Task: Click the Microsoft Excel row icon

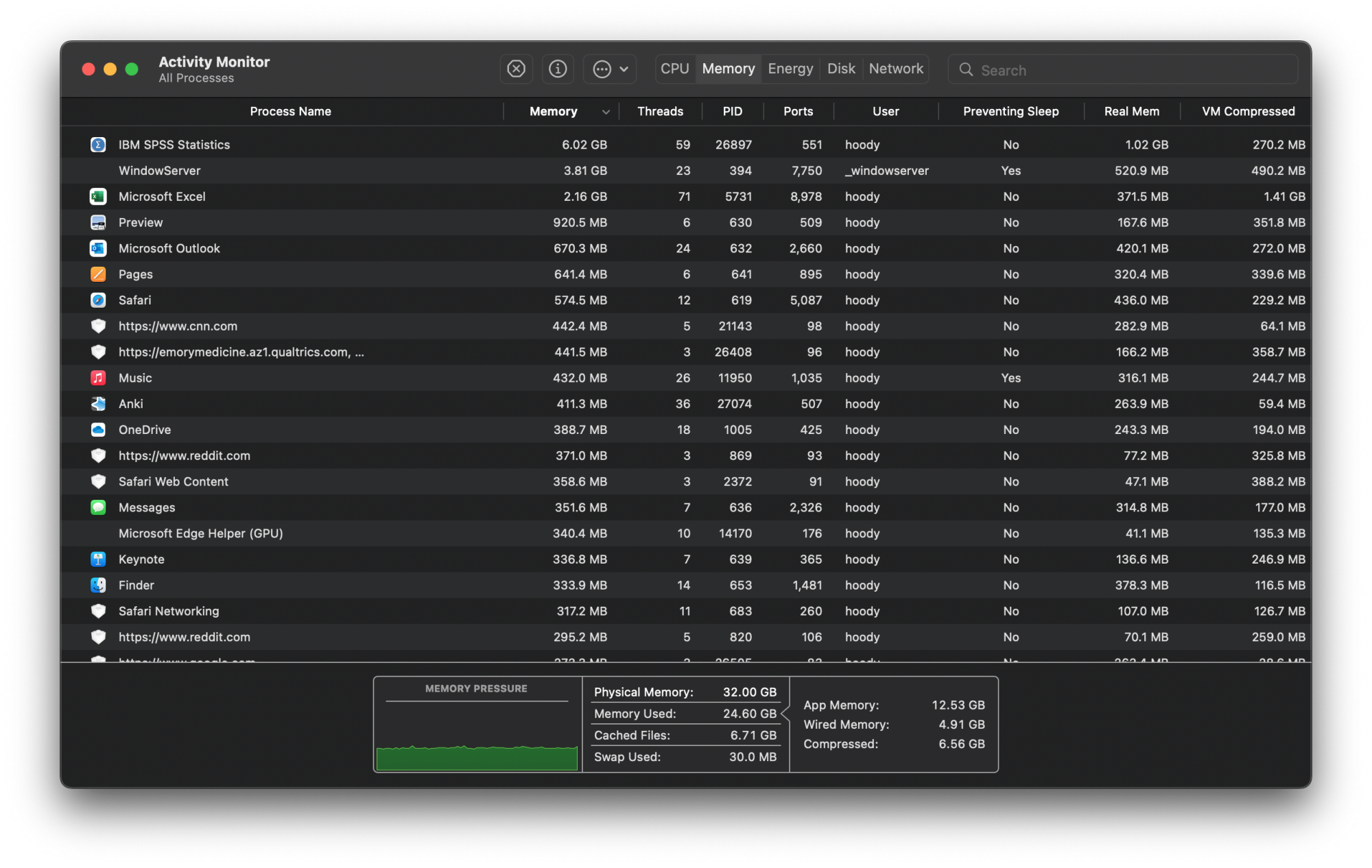Action: click(98, 197)
